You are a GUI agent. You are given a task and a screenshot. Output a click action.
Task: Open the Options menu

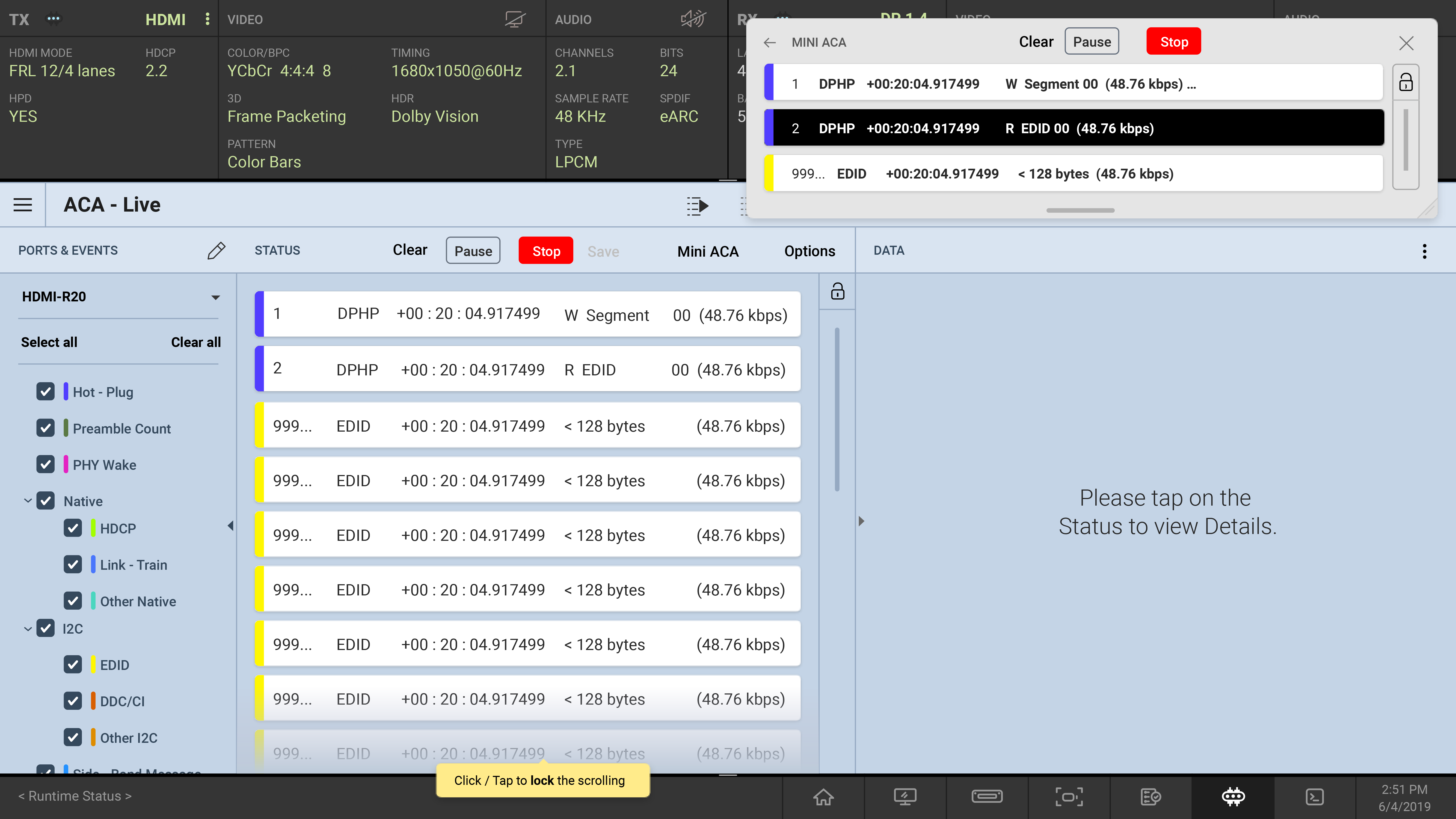pyautogui.click(x=809, y=251)
